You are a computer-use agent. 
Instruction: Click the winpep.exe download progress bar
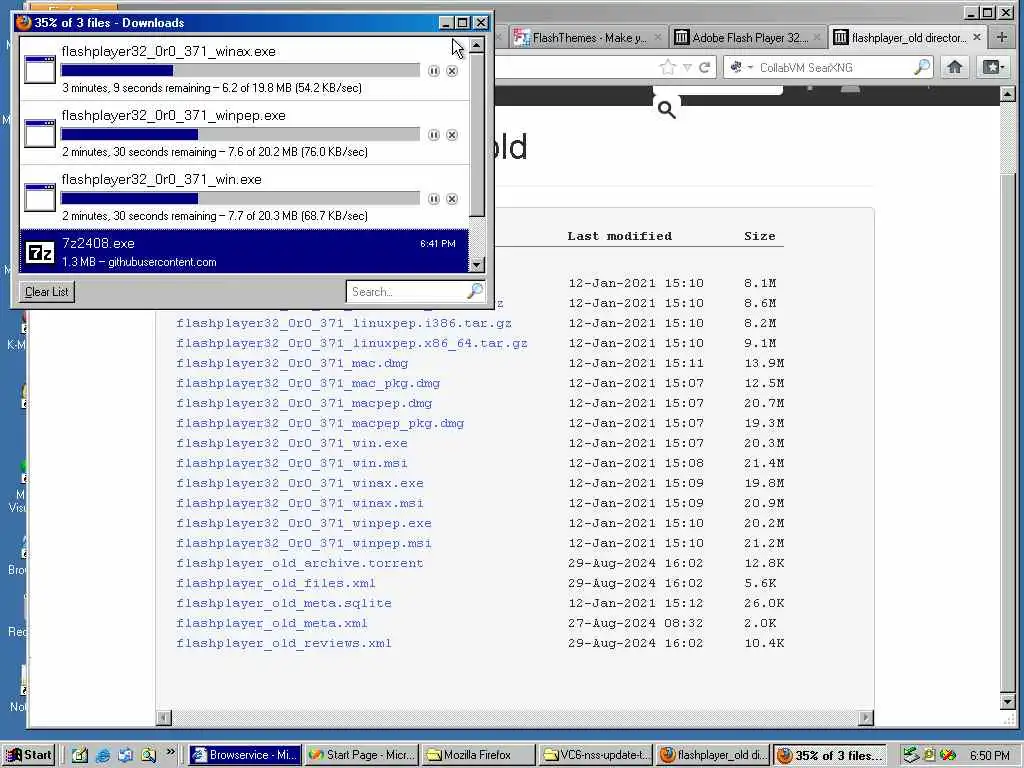pos(240,134)
